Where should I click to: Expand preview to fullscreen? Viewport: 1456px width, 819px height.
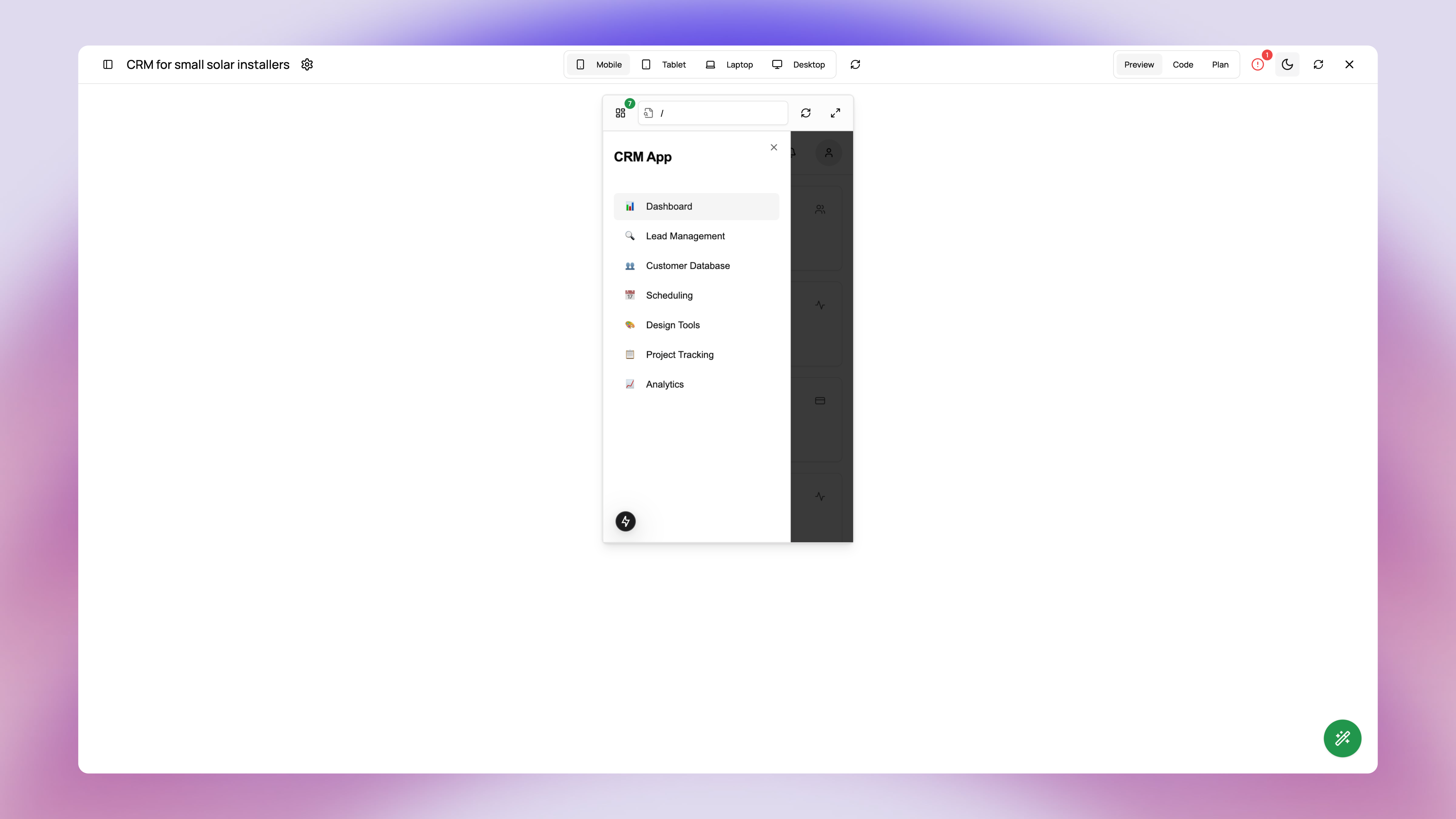(835, 113)
